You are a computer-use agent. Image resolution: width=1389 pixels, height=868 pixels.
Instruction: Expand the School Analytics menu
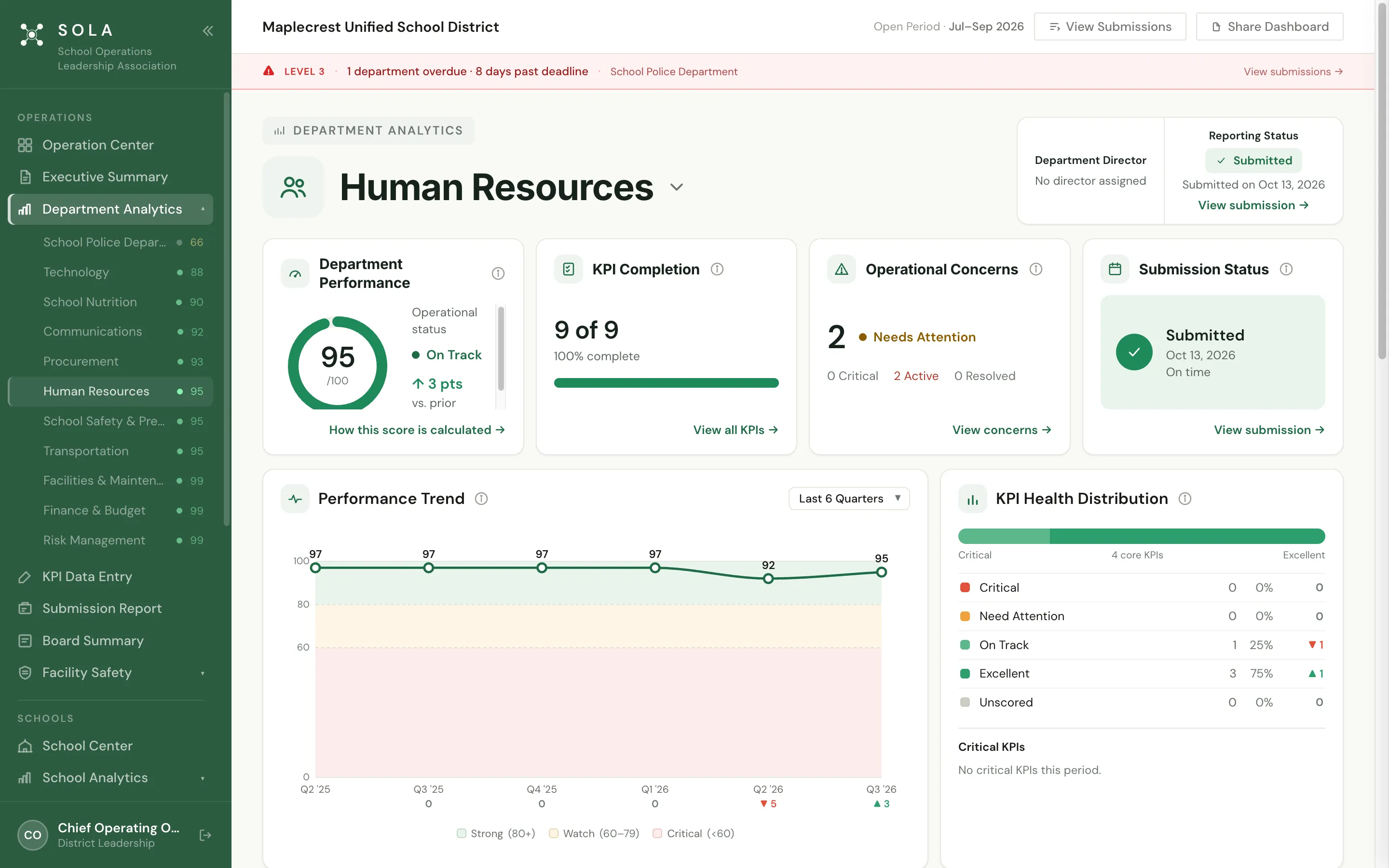click(x=203, y=778)
